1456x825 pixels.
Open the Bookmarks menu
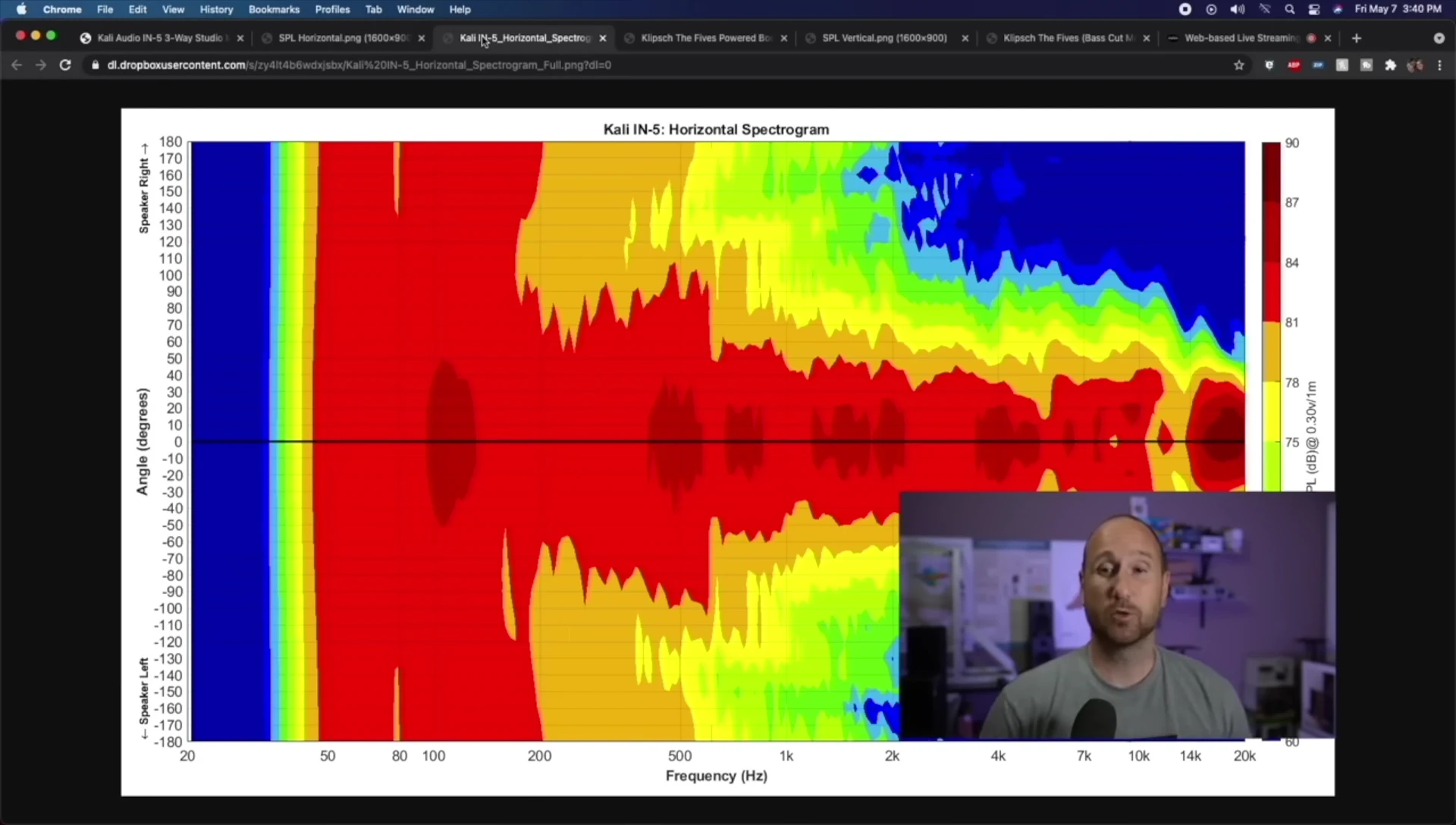pyautogui.click(x=274, y=9)
